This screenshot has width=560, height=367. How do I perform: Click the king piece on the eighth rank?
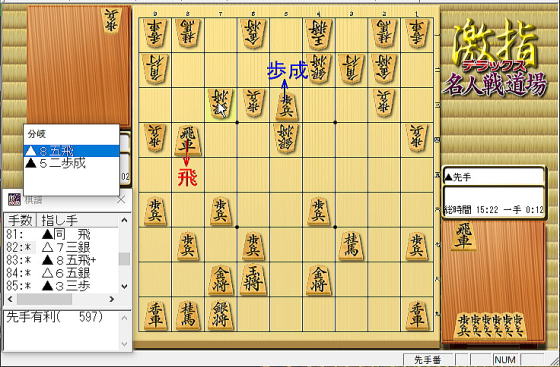coord(253,280)
